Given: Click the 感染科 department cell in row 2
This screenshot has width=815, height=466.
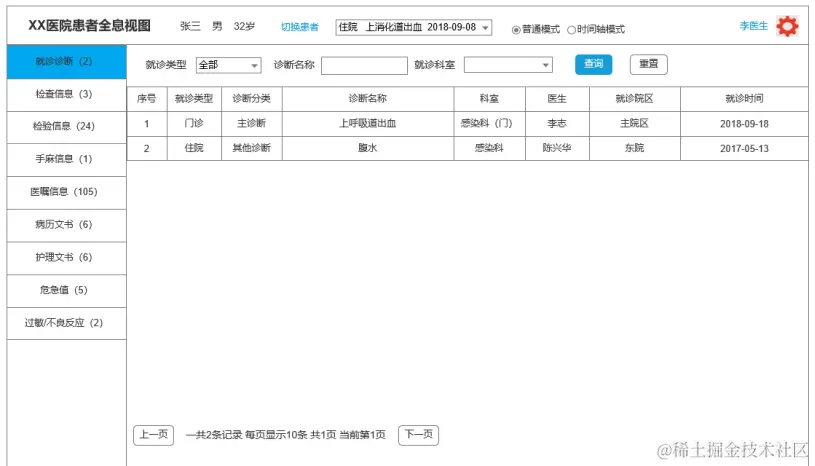Looking at the screenshot, I should (x=489, y=148).
